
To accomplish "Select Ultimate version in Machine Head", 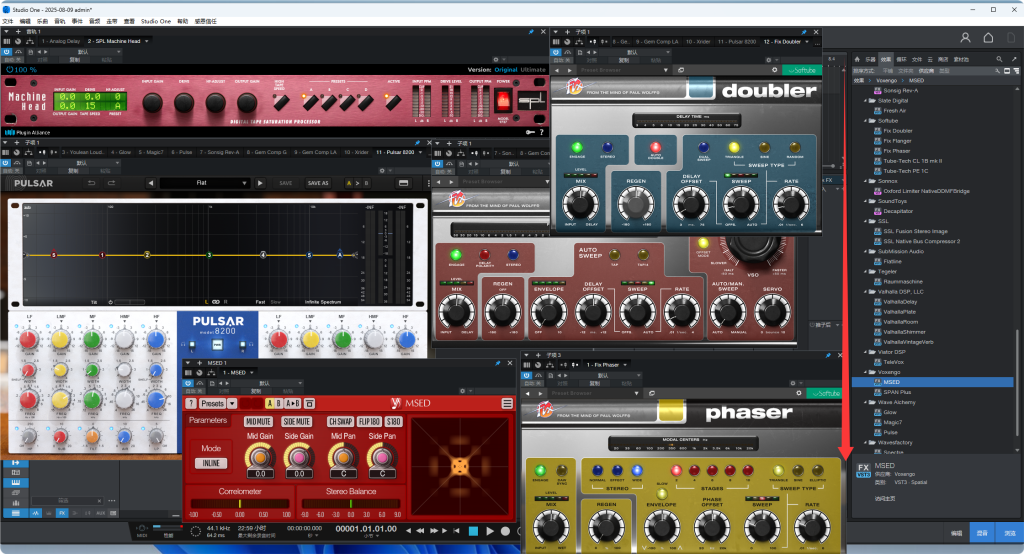I will [533, 69].
